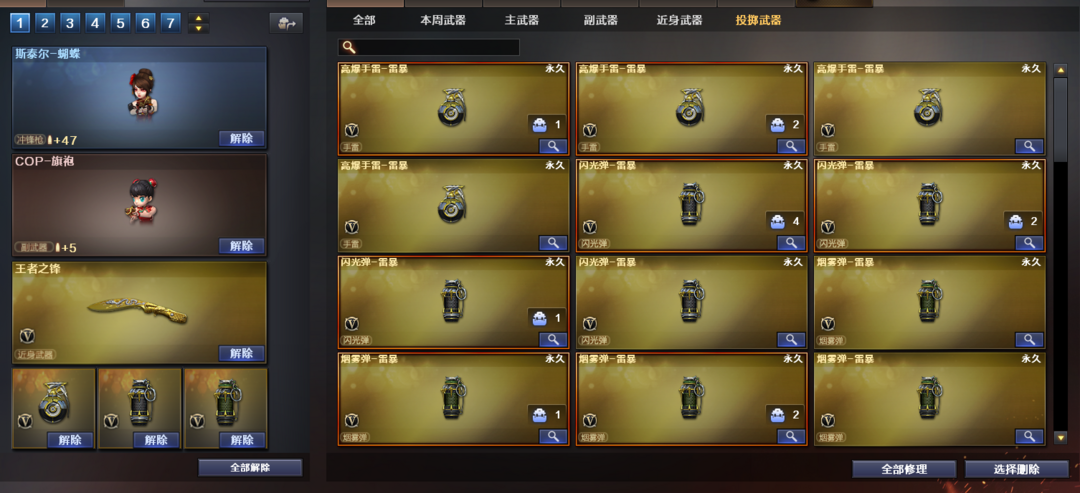Select loadout slot number 5
This screenshot has width=1080, height=493.
pyautogui.click(x=120, y=23)
